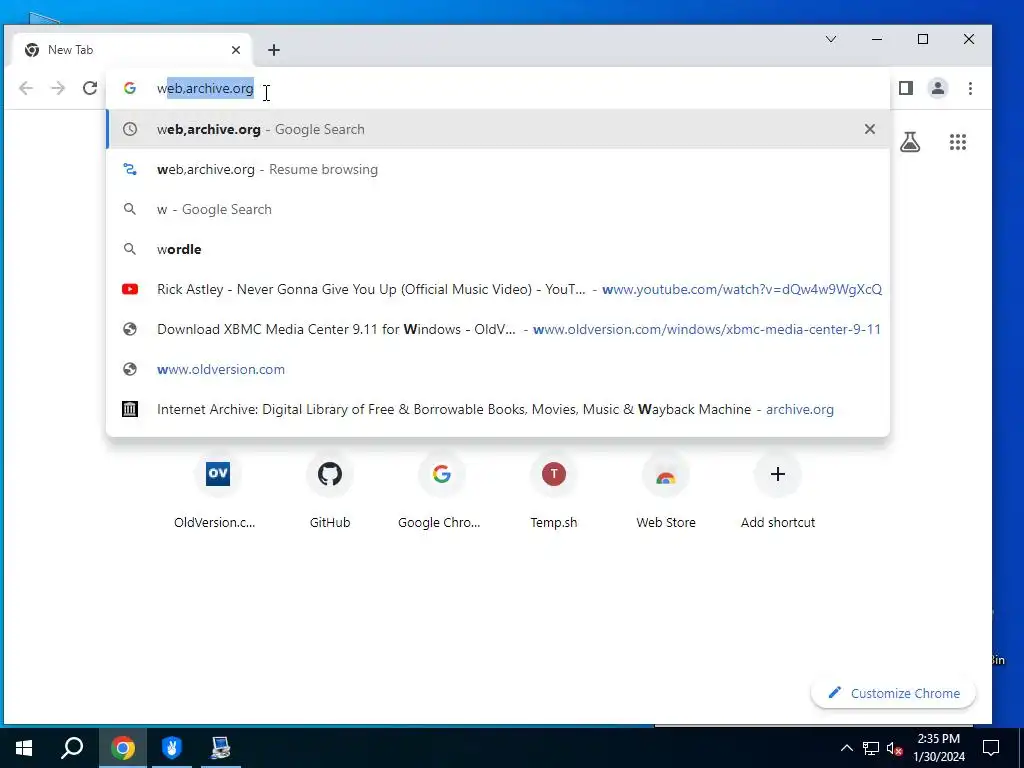Open the Chrome profile avatar
The height and width of the screenshot is (768, 1024).
pos(938,88)
